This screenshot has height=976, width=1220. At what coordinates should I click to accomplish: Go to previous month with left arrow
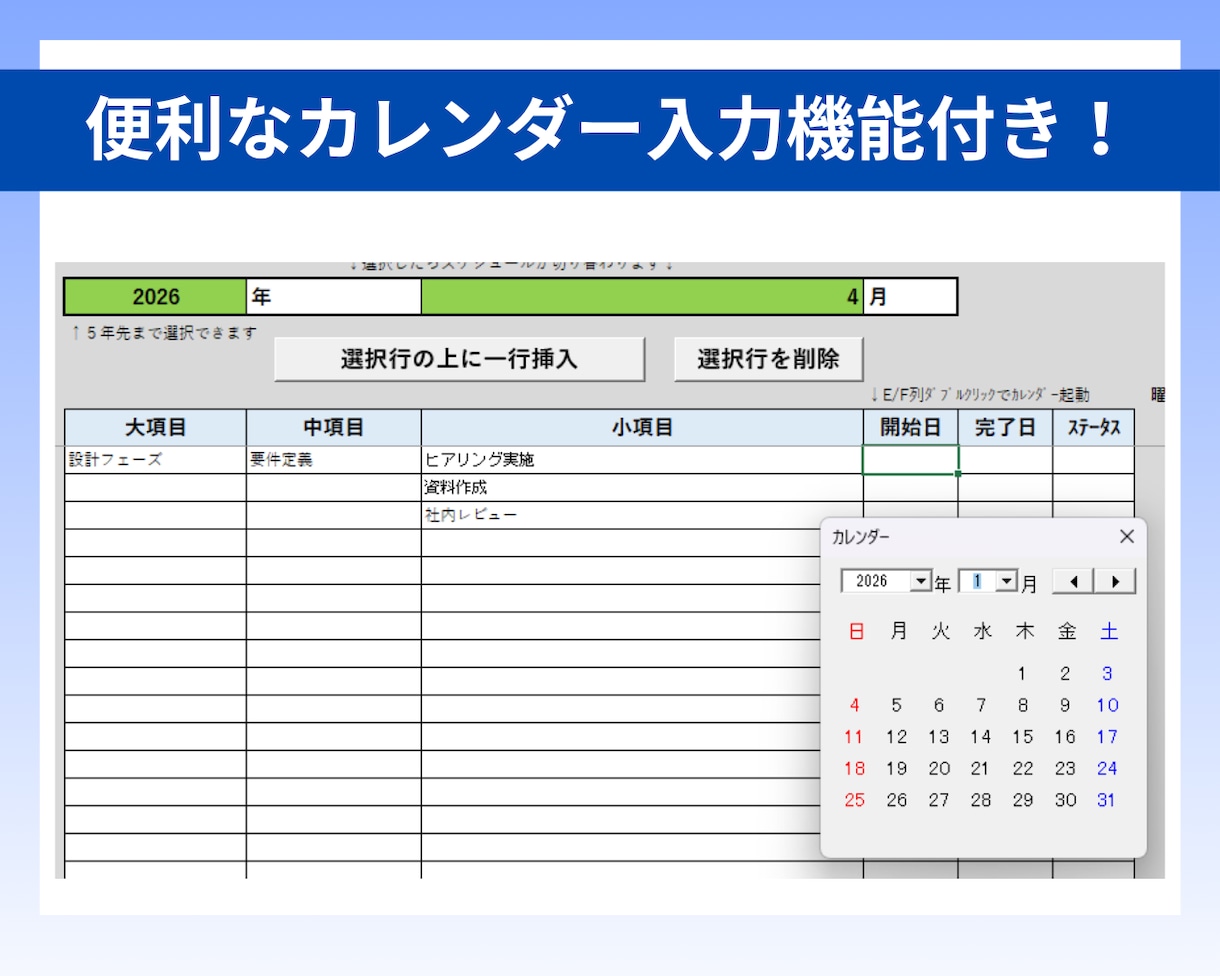coord(1073,581)
